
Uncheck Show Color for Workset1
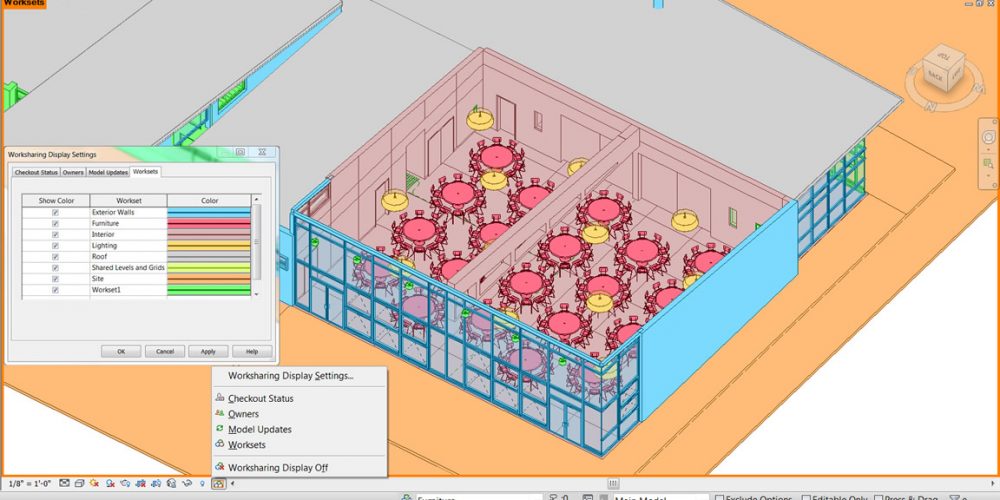(x=55, y=290)
